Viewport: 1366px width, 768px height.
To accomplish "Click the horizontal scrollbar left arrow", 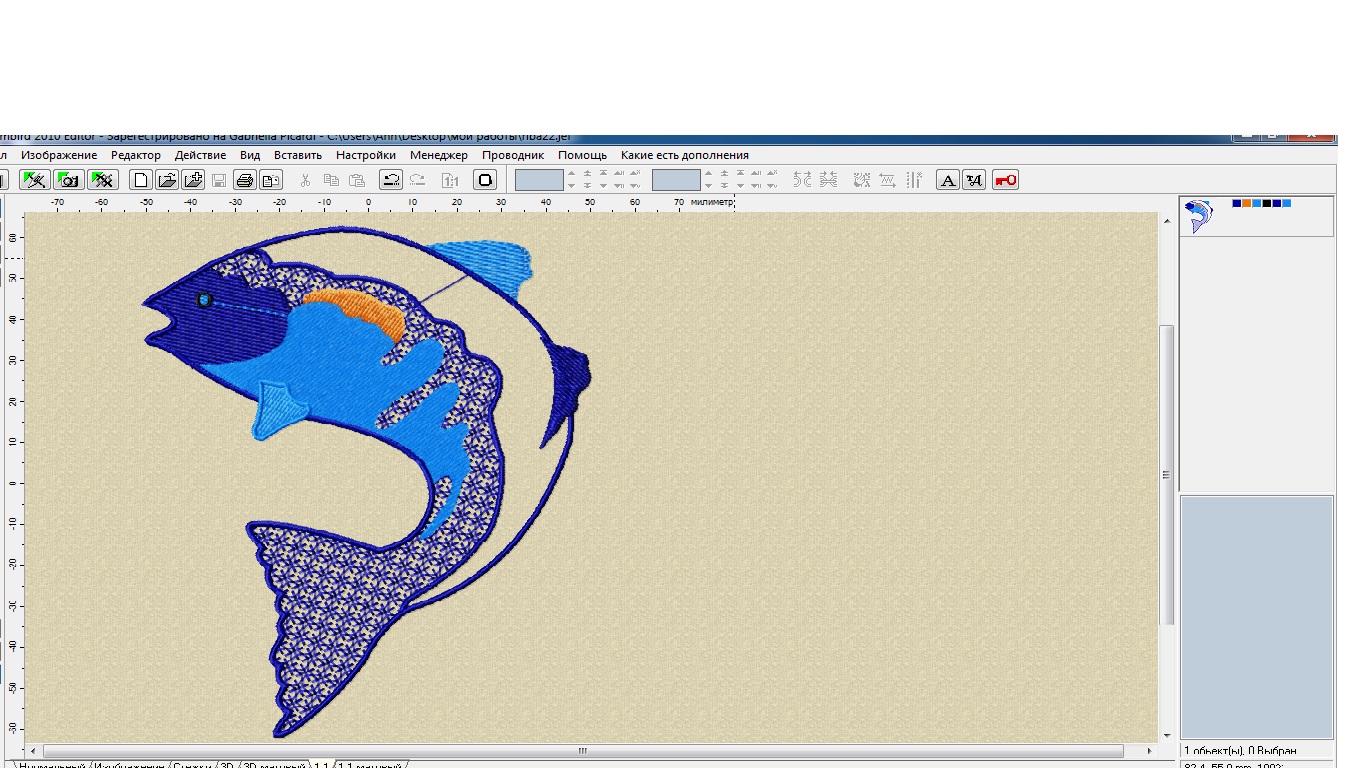I will tap(33, 751).
